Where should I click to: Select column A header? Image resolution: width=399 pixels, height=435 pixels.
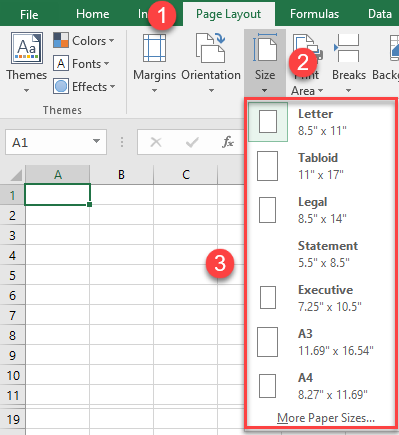[57, 175]
